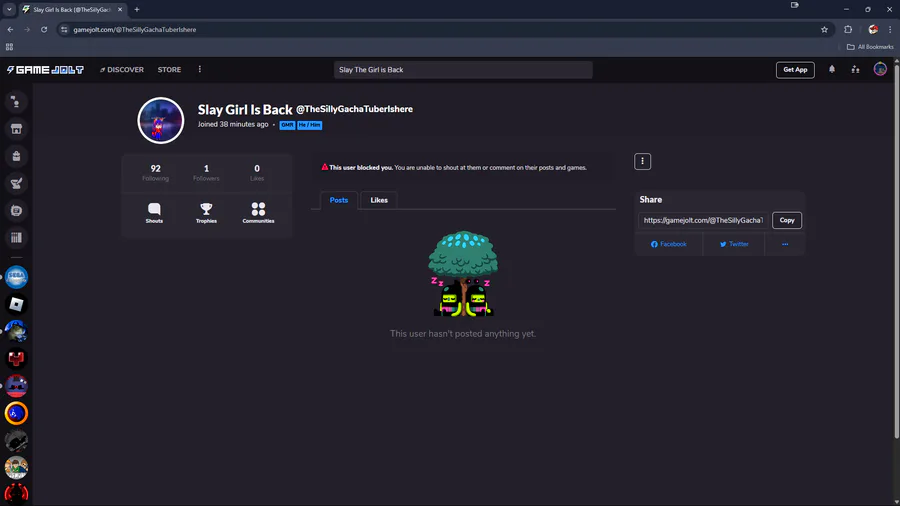Open the browser extensions puzzle icon

tap(848, 29)
